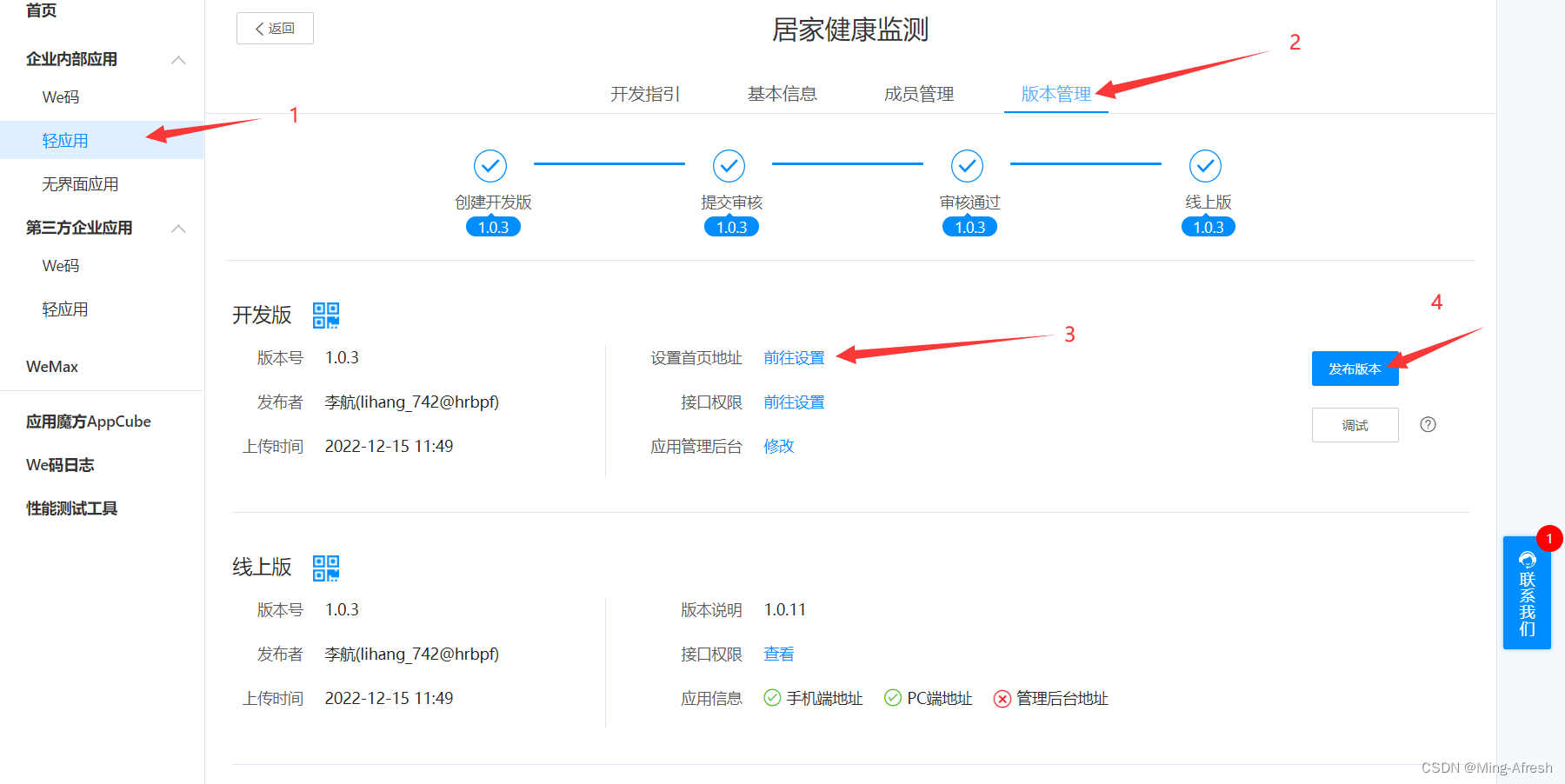The image size is (1565, 784).
Task: Click the 版本说明 value 1.0.11
Action: (x=784, y=609)
